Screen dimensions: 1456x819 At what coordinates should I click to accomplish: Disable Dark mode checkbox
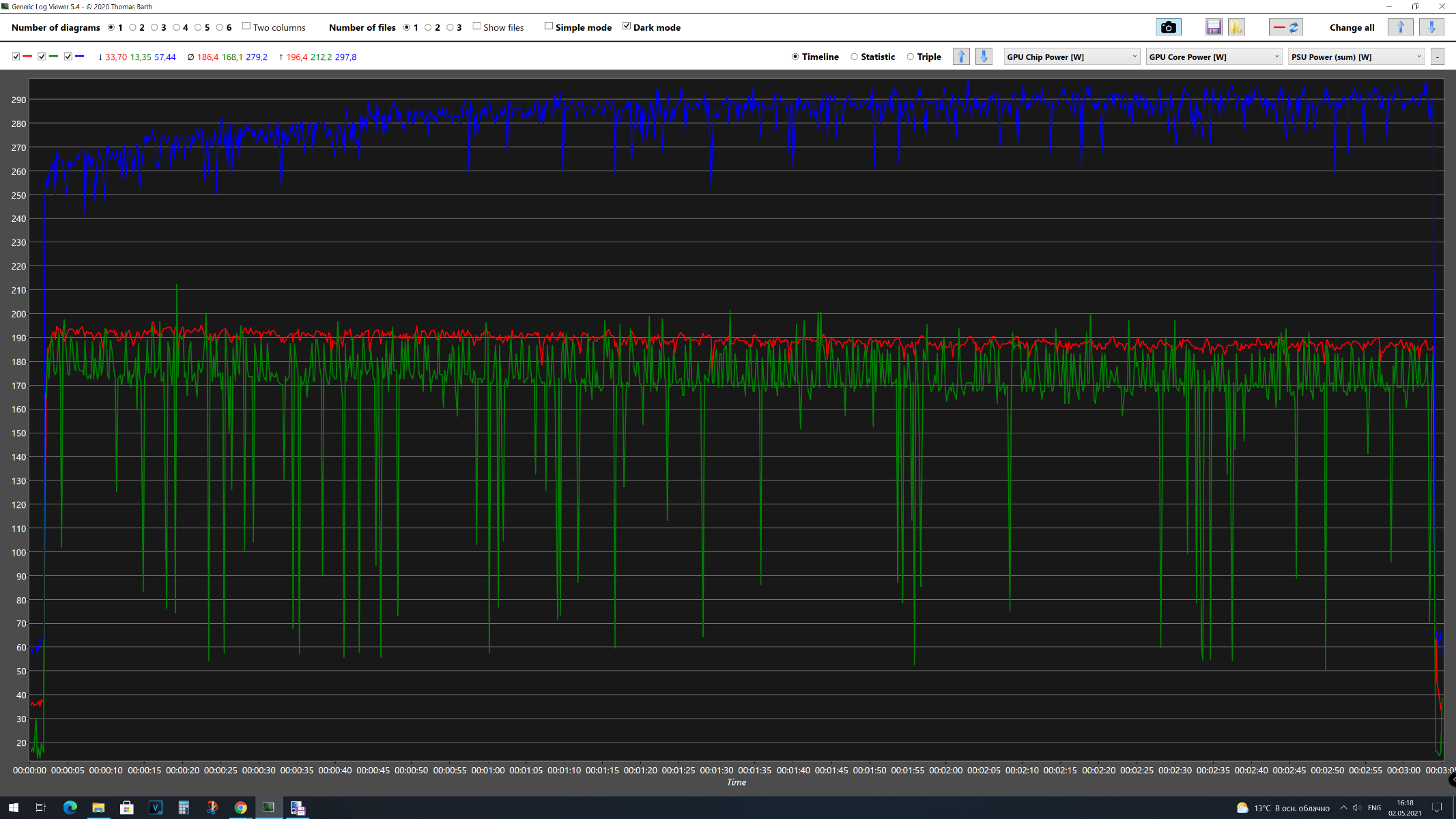tap(627, 27)
